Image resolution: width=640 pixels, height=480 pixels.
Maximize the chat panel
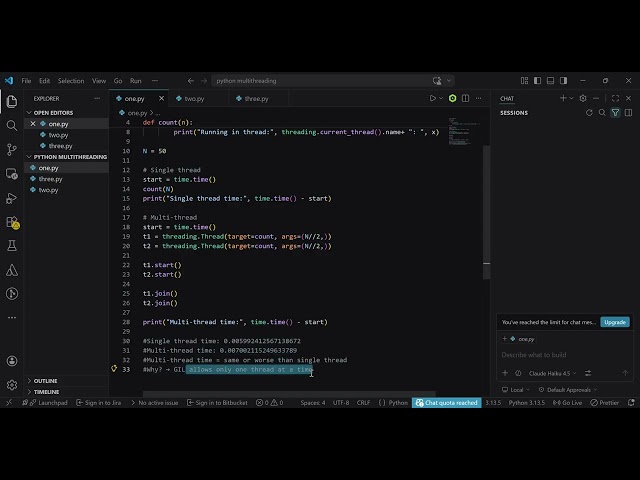point(616,98)
